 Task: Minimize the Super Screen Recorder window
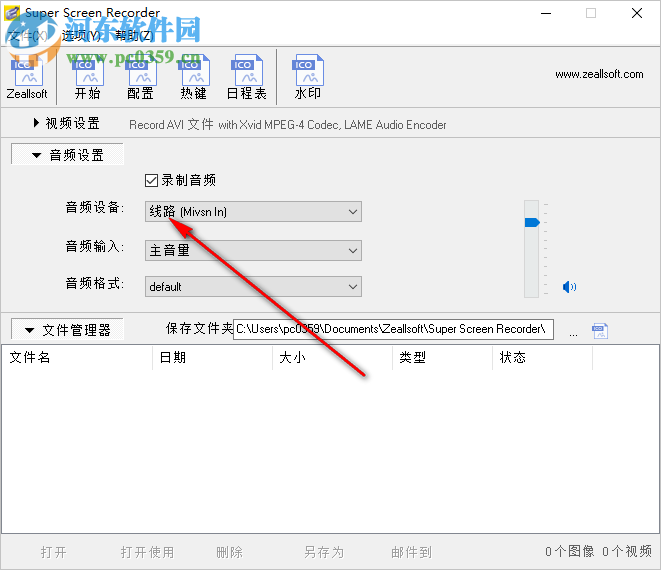(546, 13)
